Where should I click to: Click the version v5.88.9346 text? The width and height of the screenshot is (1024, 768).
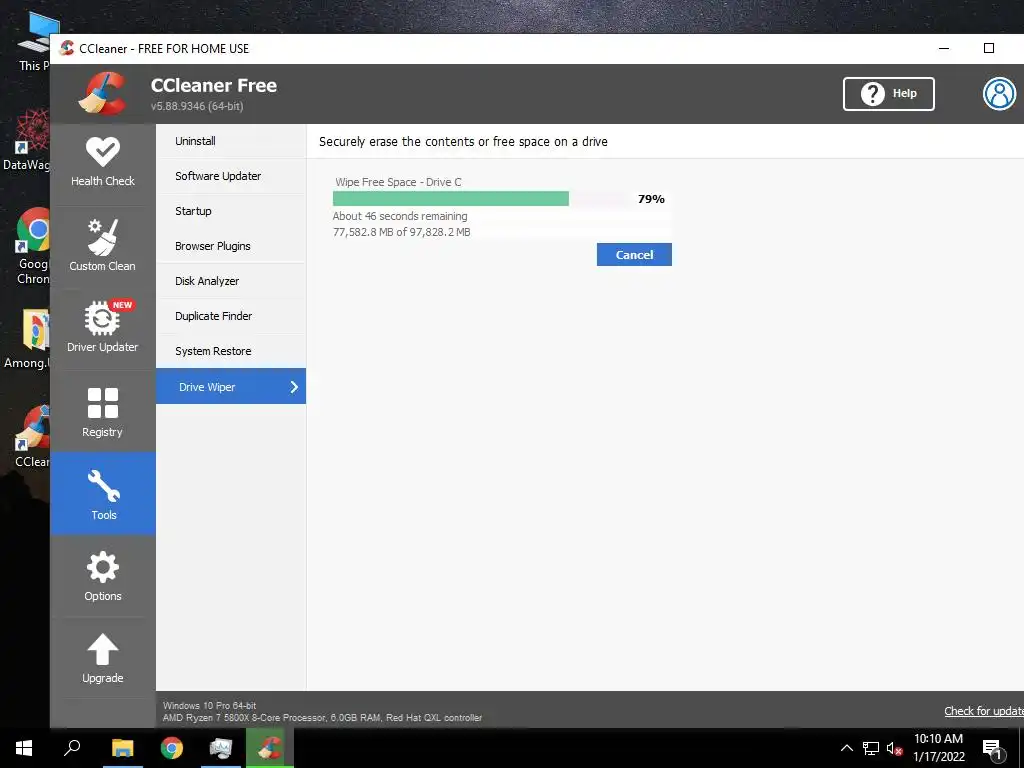click(197, 106)
